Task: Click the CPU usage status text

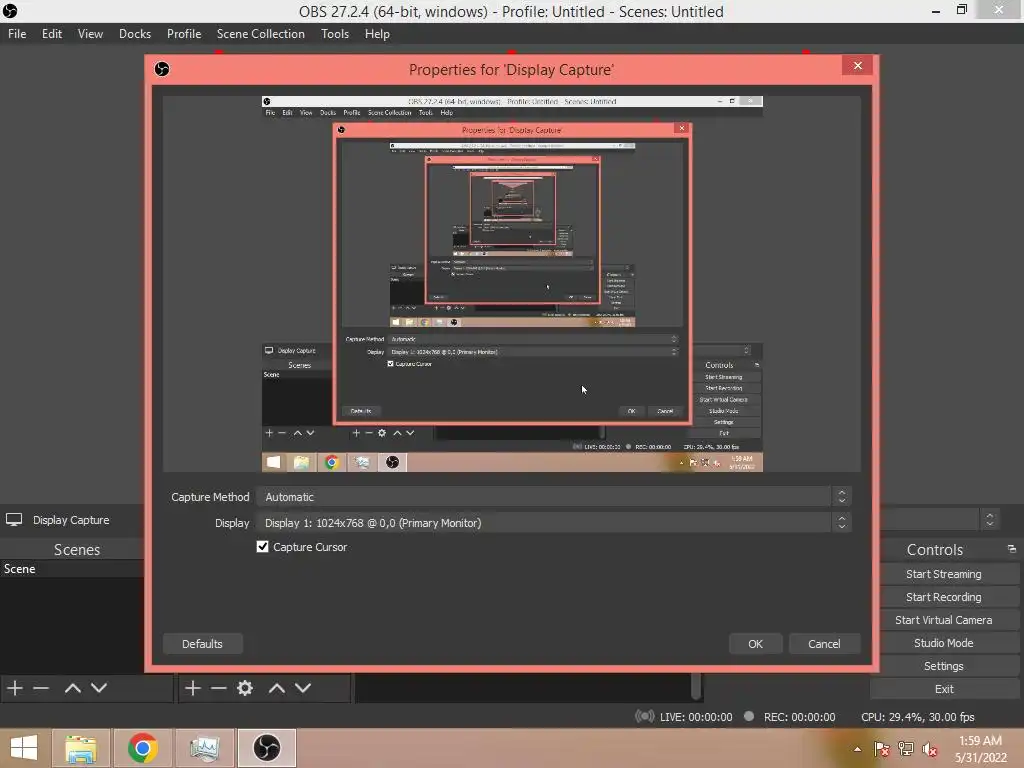Action: (x=918, y=717)
